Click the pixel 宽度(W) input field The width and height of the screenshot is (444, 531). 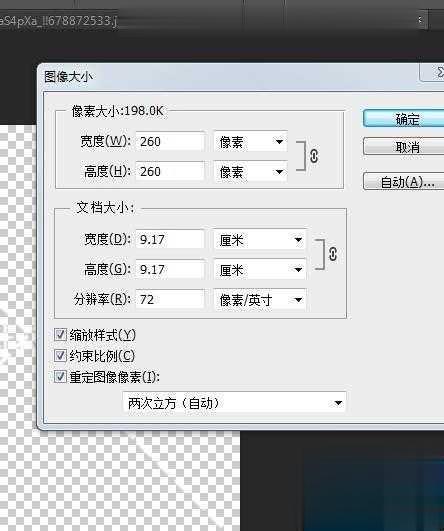pyautogui.click(x=170, y=142)
